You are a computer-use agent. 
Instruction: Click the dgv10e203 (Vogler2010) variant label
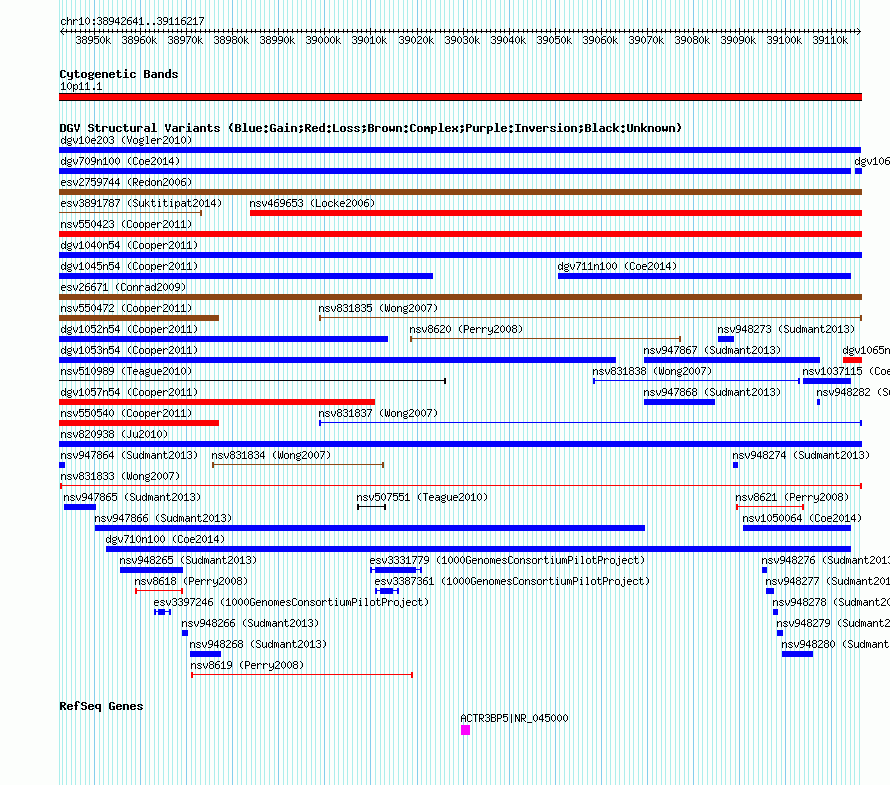(x=126, y=140)
